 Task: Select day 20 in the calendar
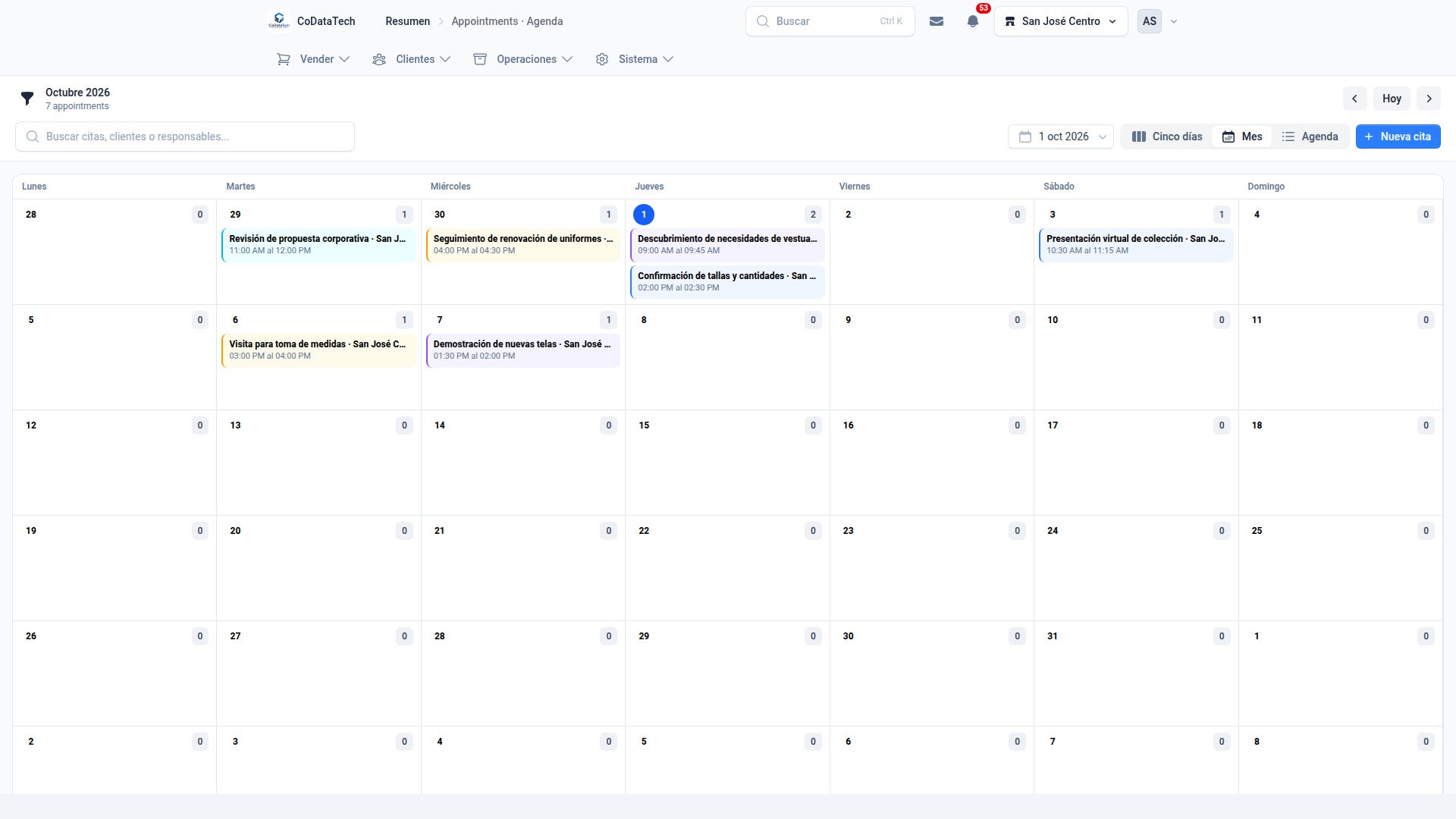coord(235,531)
